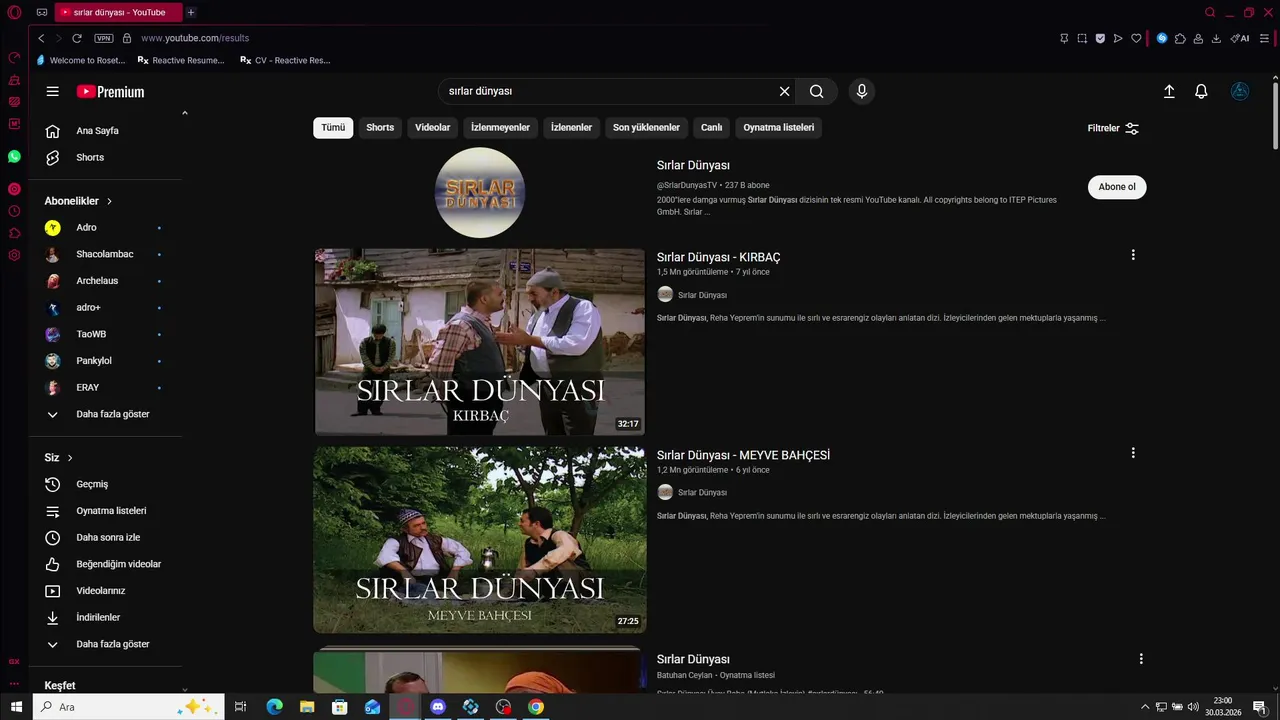Open the Discord icon in taskbar
Viewport: 1280px width, 720px height.
pyautogui.click(x=438, y=707)
